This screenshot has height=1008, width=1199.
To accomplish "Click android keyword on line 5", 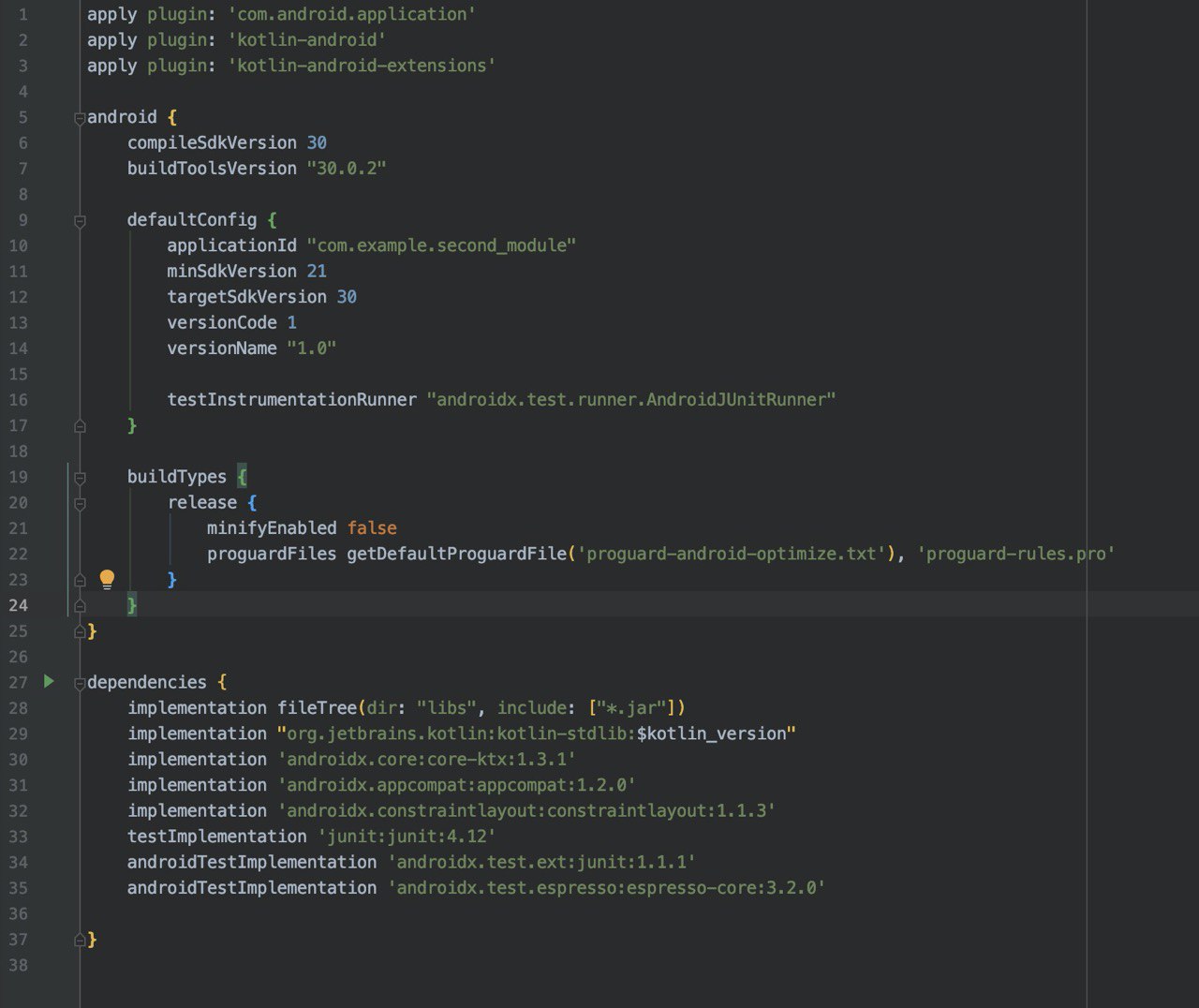I will [122, 117].
